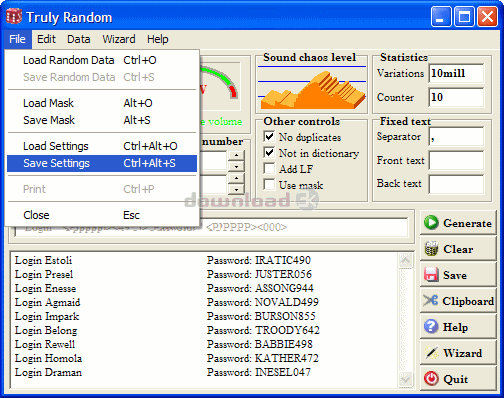Click the Variations field showing 10mill

[456, 73]
